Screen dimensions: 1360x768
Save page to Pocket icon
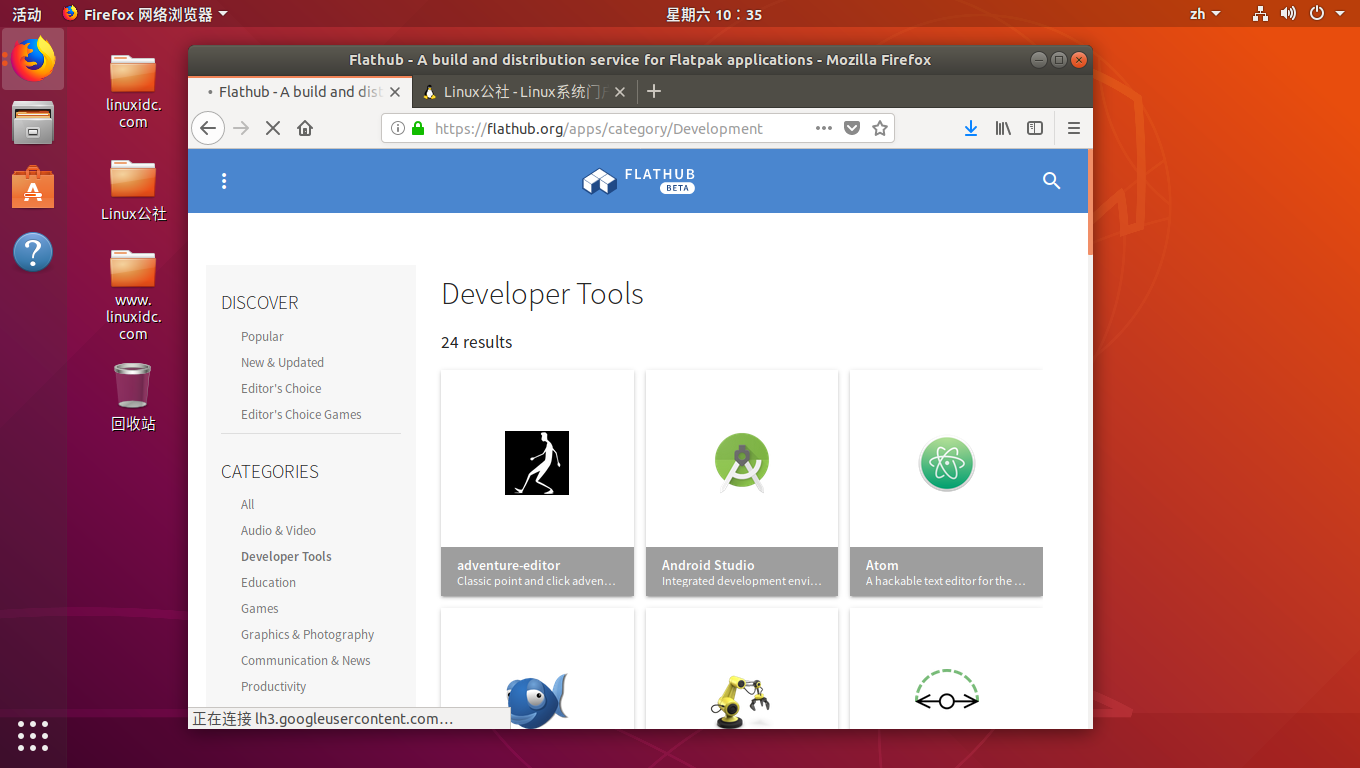[x=852, y=128]
